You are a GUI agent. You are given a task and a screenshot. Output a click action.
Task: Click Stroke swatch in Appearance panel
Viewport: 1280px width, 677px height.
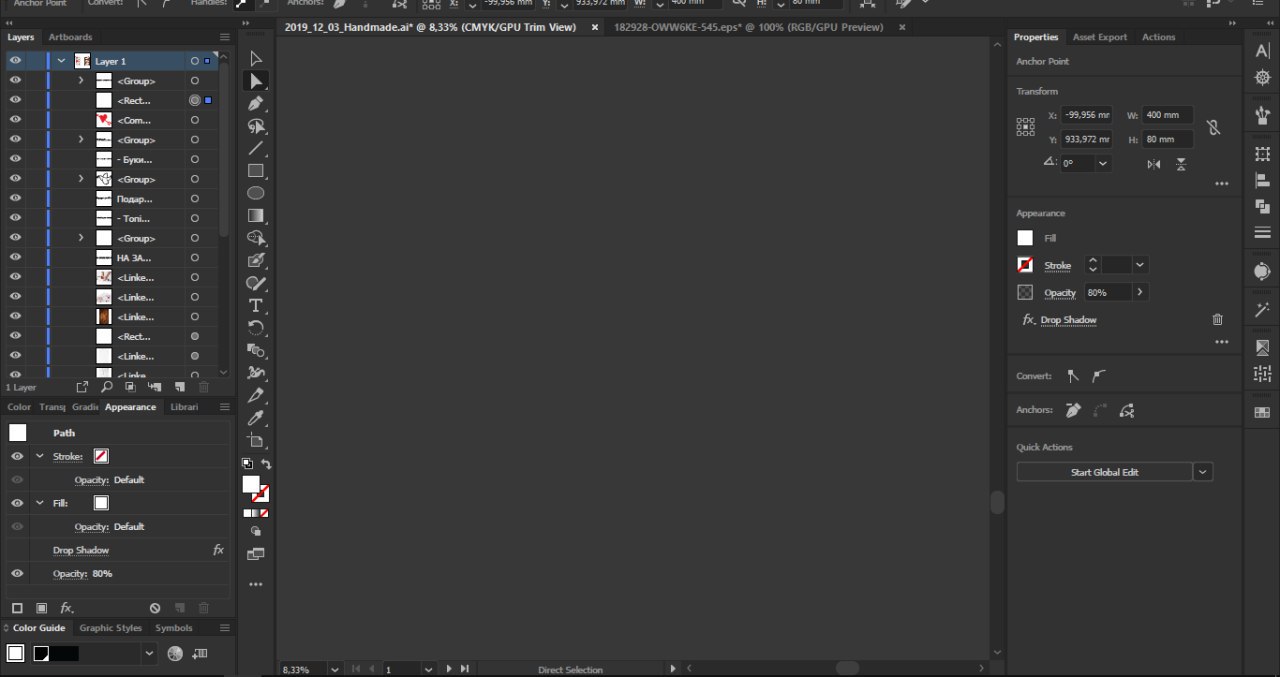(101, 456)
